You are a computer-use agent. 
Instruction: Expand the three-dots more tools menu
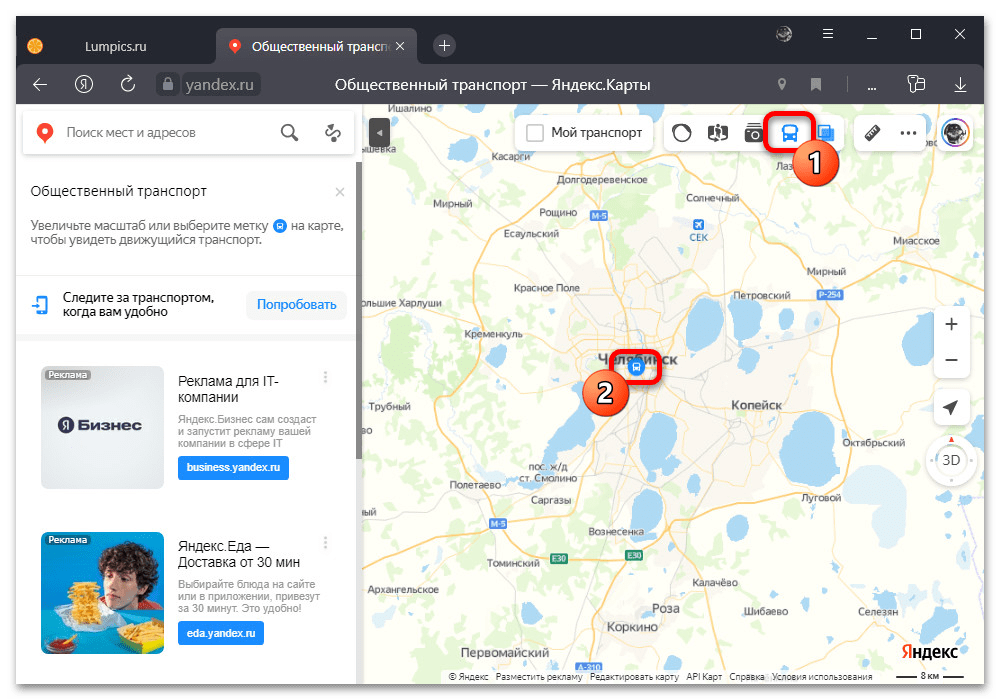(x=908, y=133)
